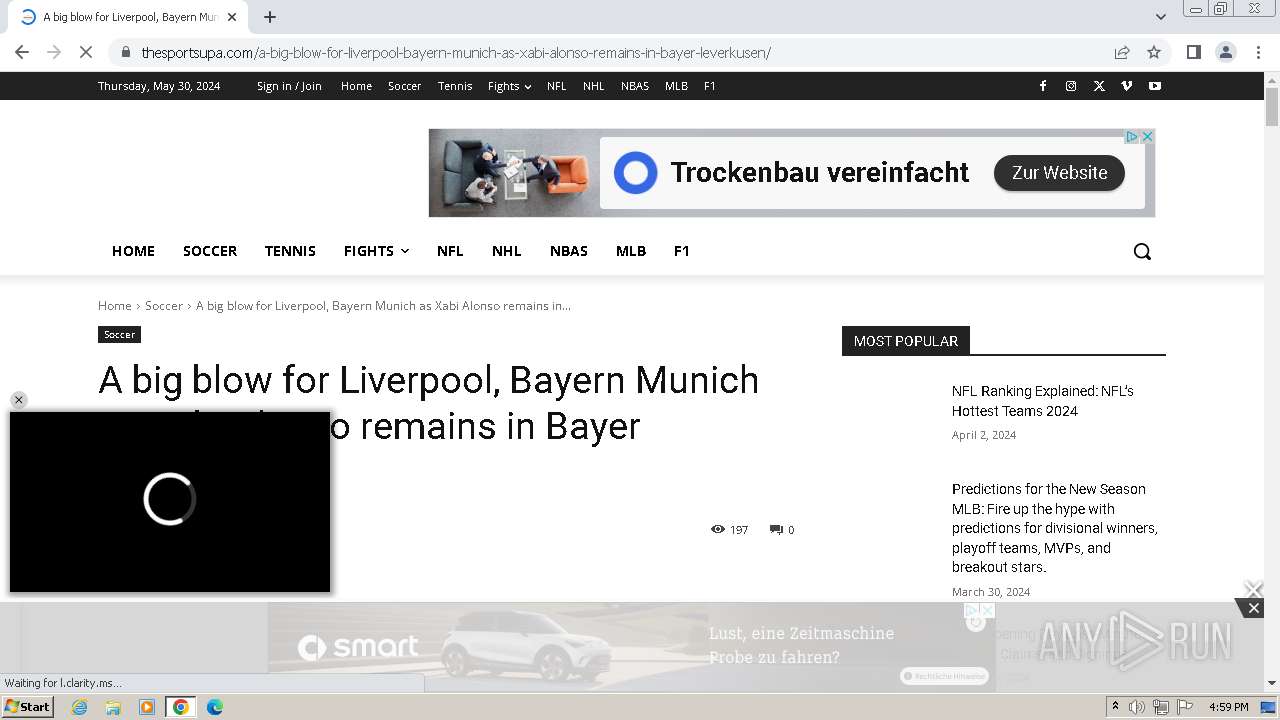Open a new browser tab

point(270,17)
